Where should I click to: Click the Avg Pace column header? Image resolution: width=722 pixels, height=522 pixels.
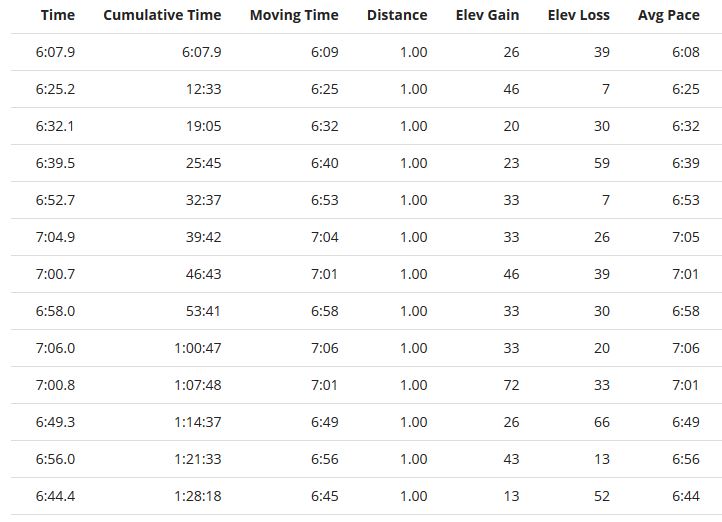coord(668,15)
